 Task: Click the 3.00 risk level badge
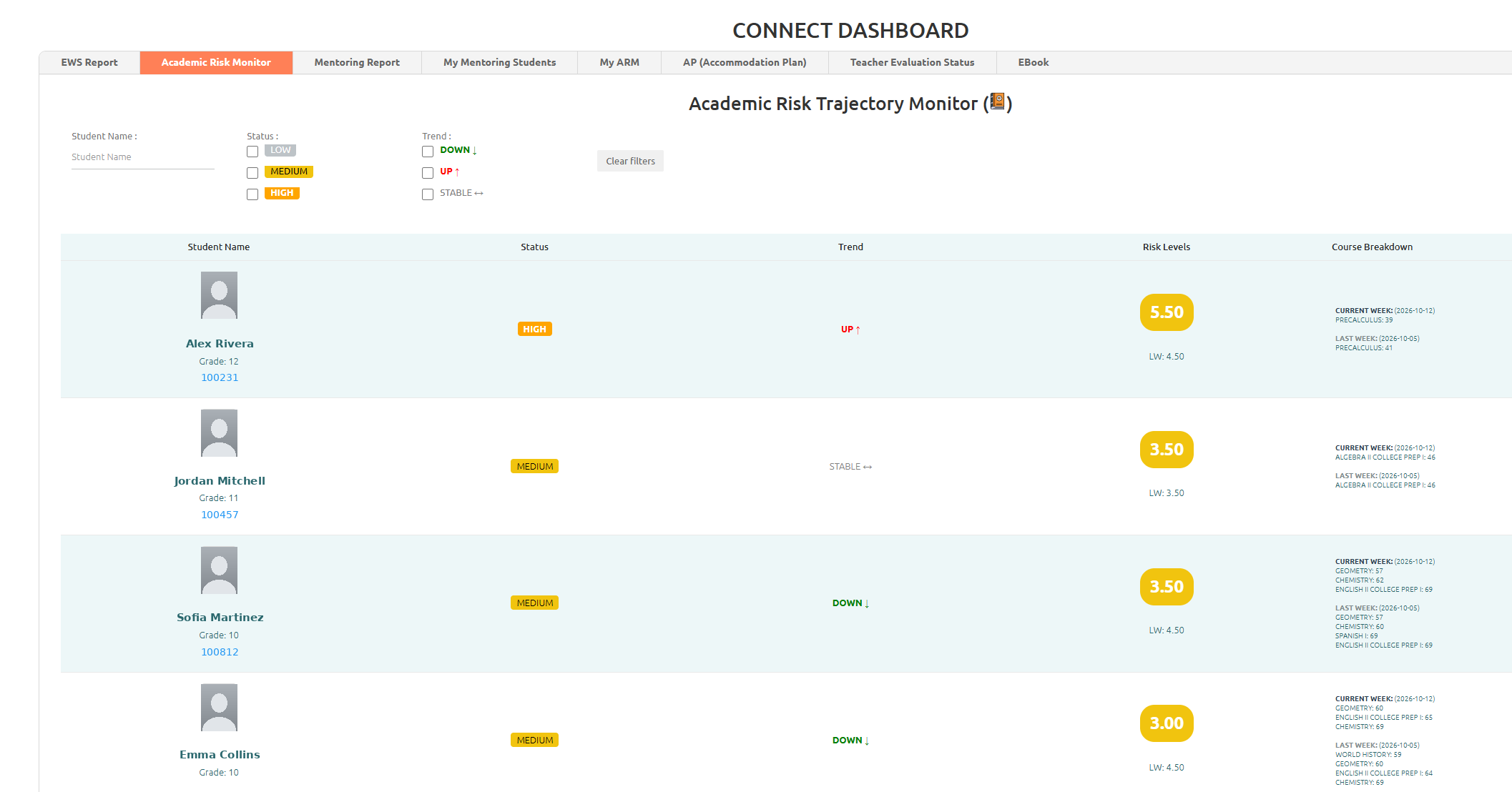[x=1167, y=723]
